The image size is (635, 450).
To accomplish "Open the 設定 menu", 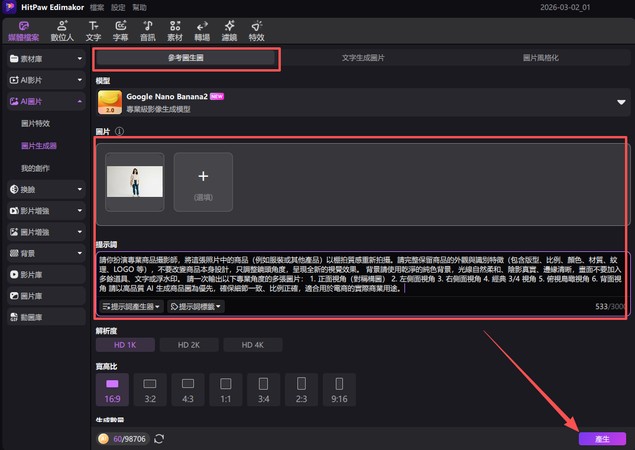I will click(118, 7).
